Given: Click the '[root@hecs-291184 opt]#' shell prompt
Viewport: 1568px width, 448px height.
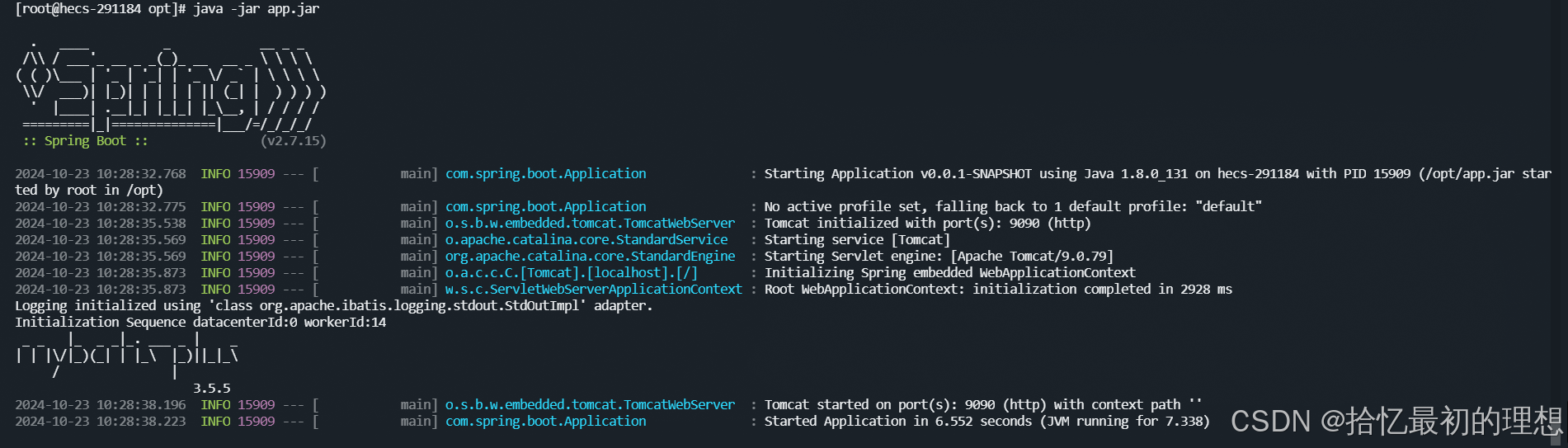Looking at the screenshot, I should click(x=101, y=9).
